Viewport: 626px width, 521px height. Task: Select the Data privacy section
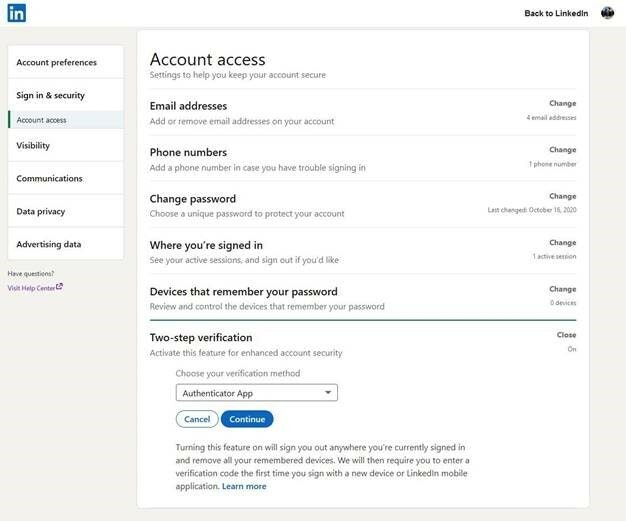point(41,211)
